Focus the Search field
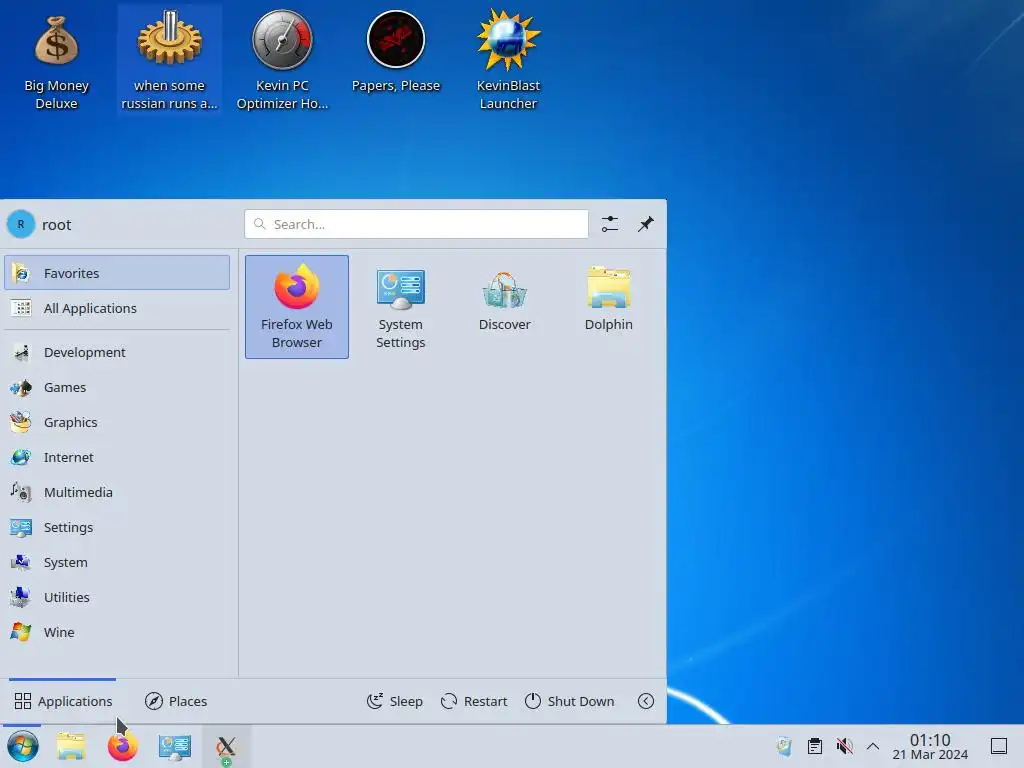The height and width of the screenshot is (768, 1024). coord(416,224)
